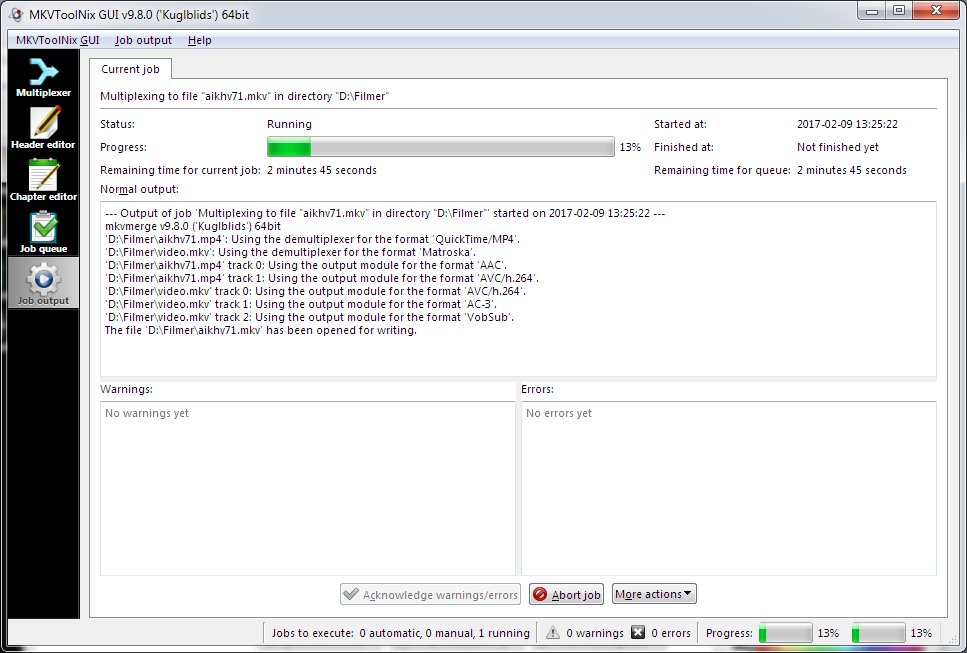The image size is (967, 653).
Task: Click the current job remaining time value
Action: pos(322,170)
